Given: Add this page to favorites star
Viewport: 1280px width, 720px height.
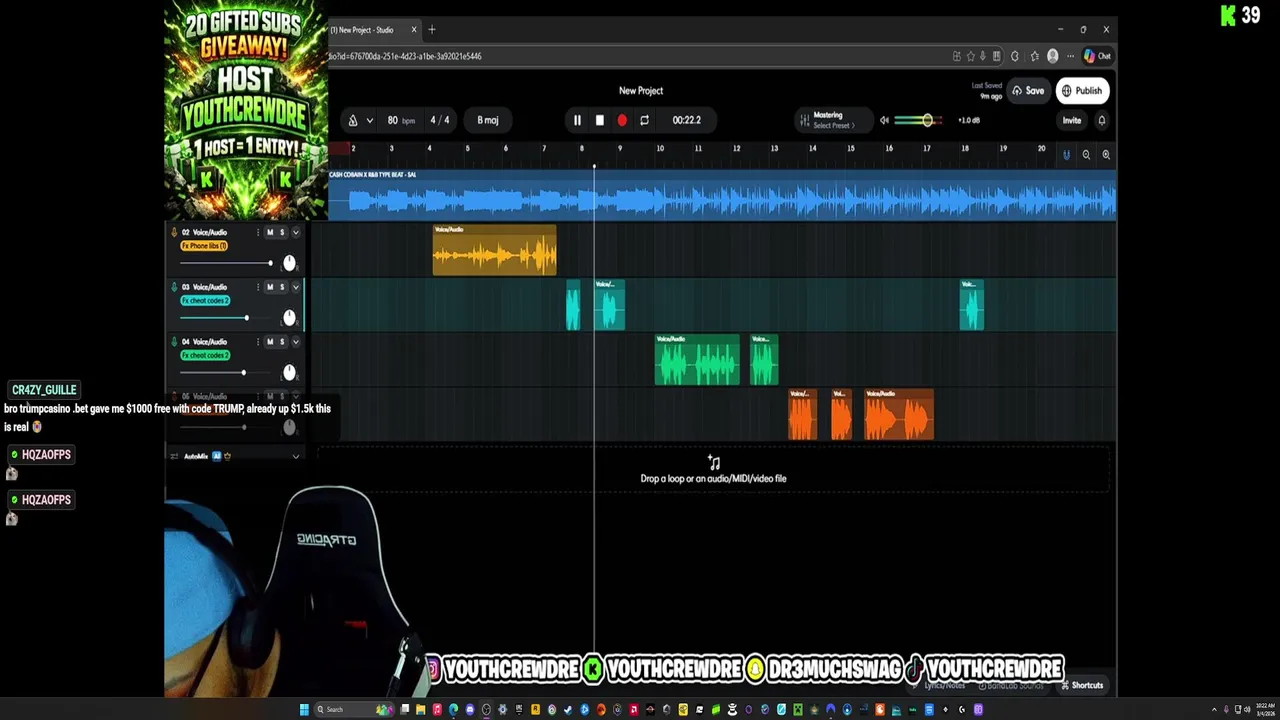Looking at the screenshot, I should point(970,56).
